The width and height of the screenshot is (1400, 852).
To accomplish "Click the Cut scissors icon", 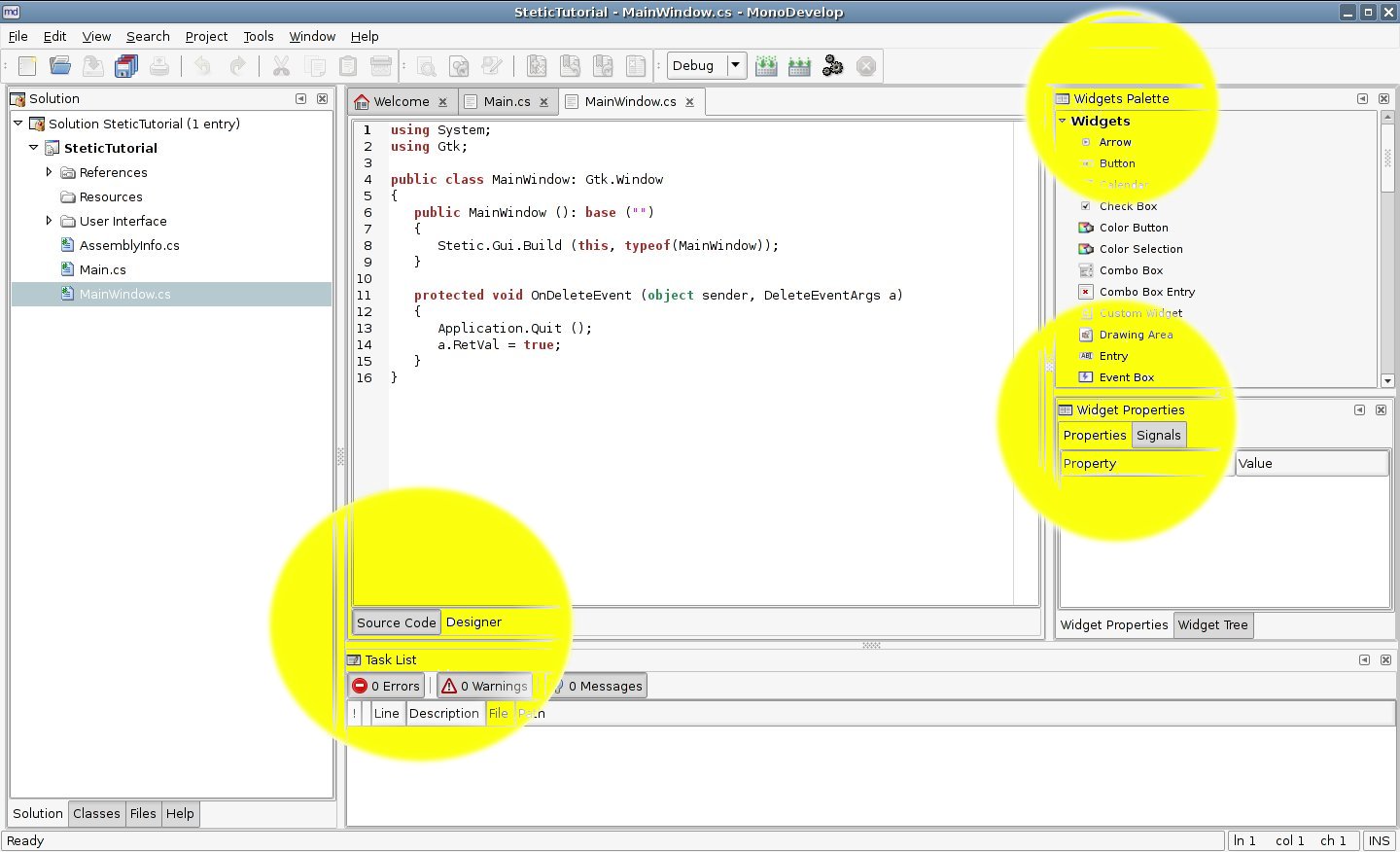I will point(282,66).
